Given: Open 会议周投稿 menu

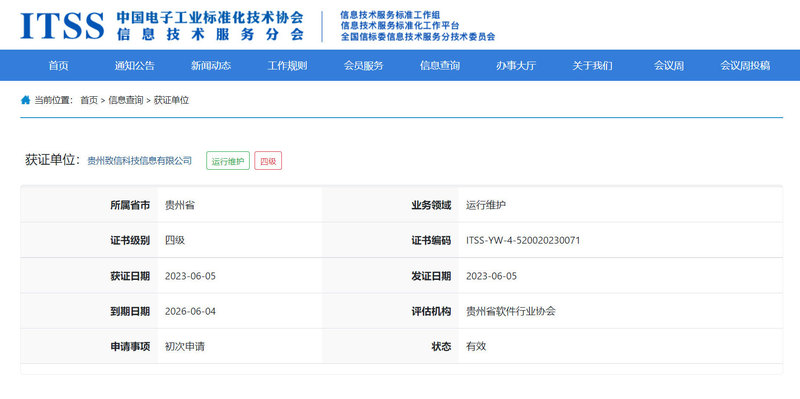Looking at the screenshot, I should click(x=745, y=65).
